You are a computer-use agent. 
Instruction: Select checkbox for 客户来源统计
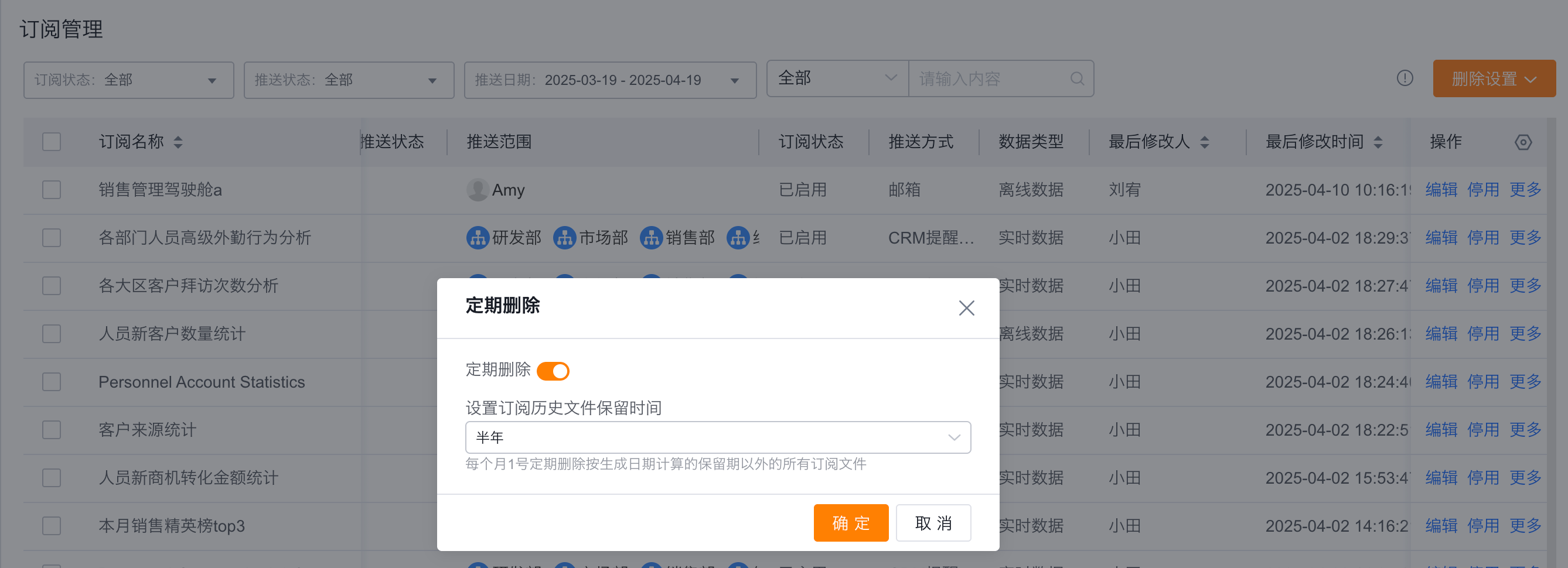[52, 430]
